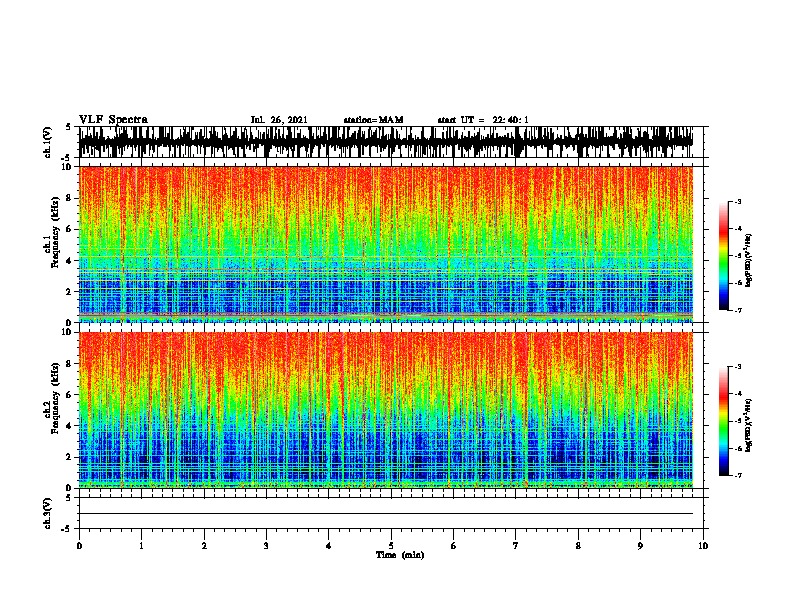792x612 pixels.
Task: Click time axis tick label "9"
Action: click(x=640, y=546)
